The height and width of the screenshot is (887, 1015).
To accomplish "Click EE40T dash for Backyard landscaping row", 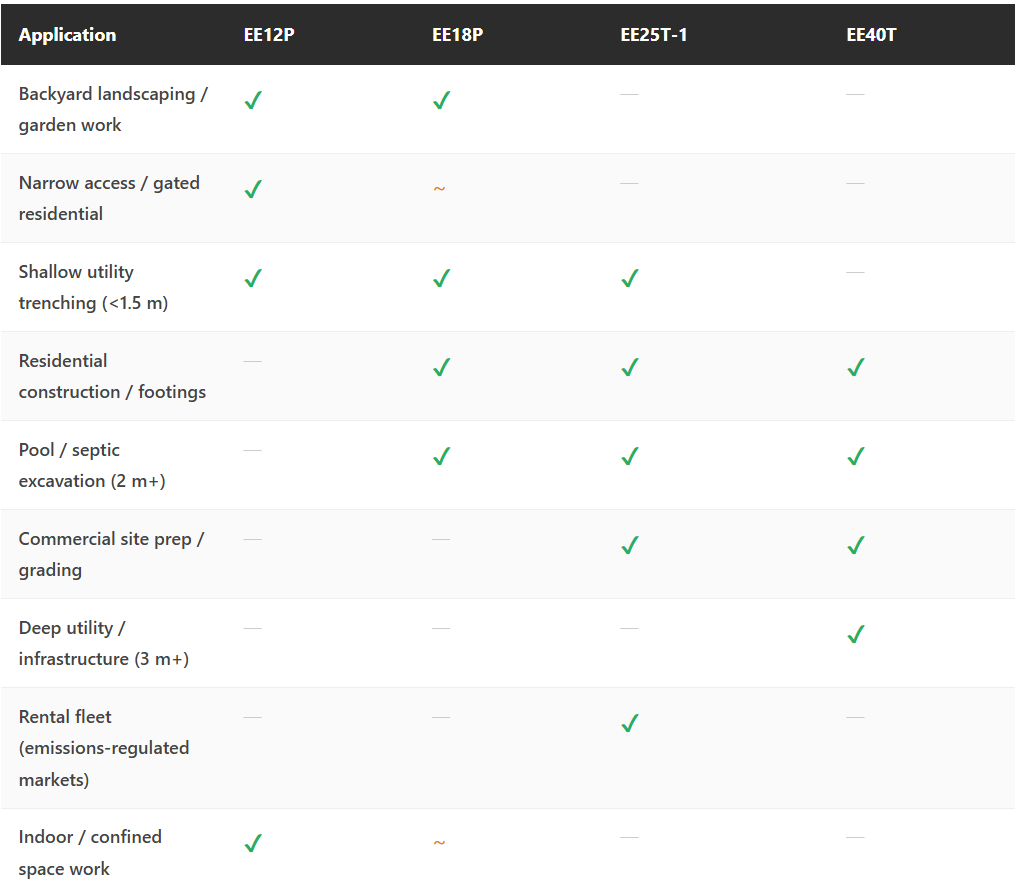I will (x=855, y=94).
